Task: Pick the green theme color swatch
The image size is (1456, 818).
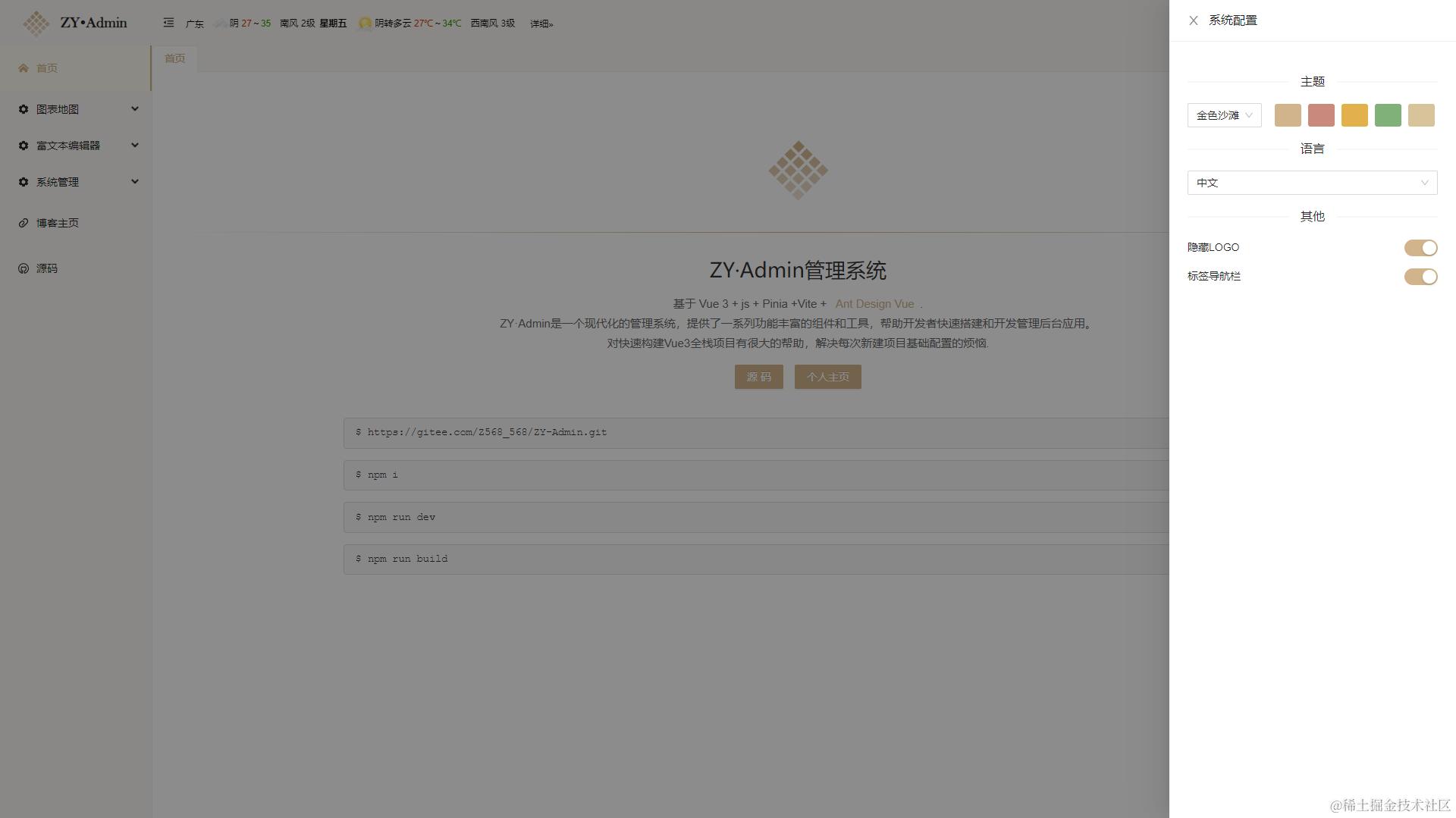Action: click(x=1388, y=115)
